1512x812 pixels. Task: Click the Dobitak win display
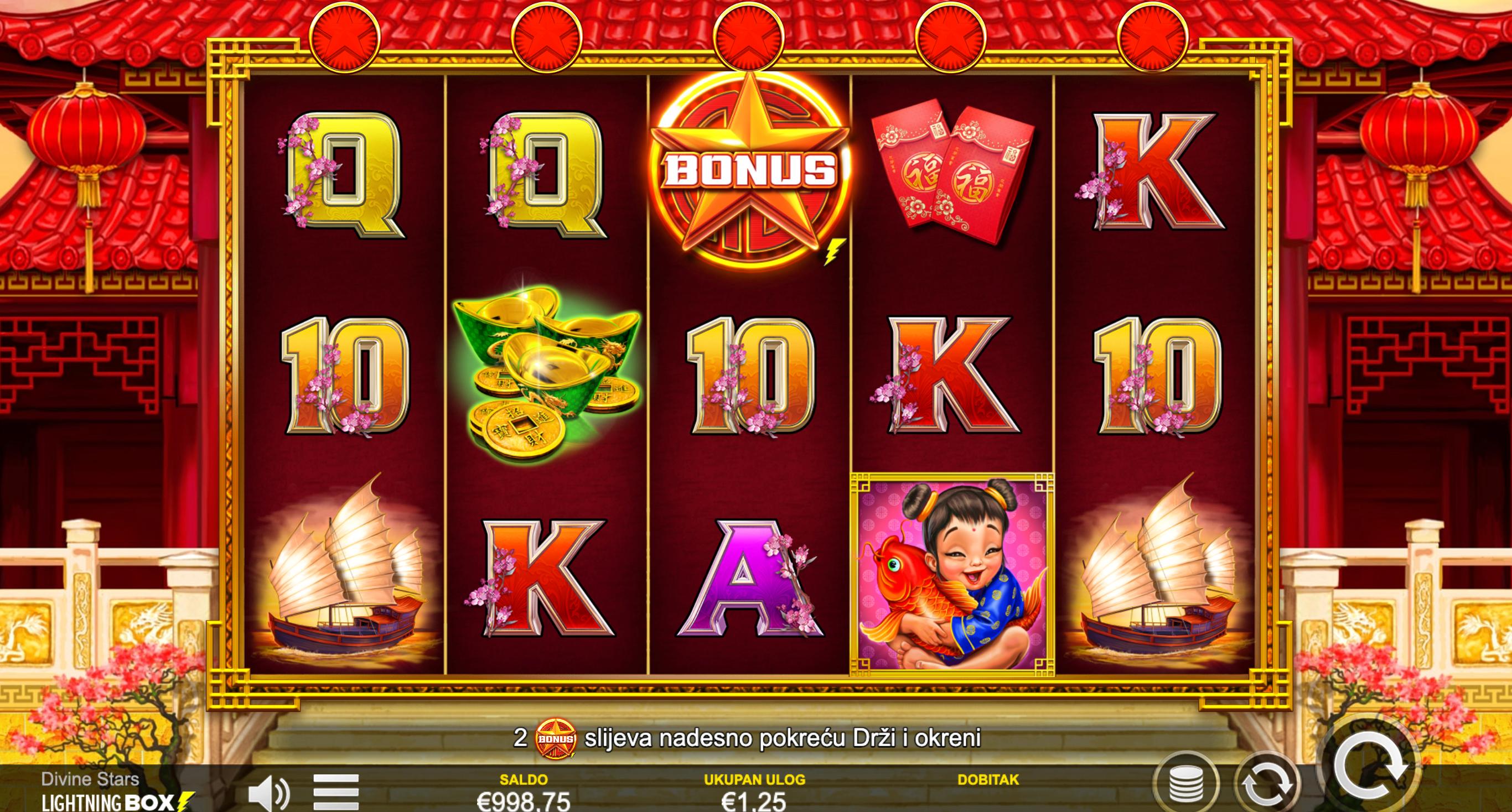[988, 779]
